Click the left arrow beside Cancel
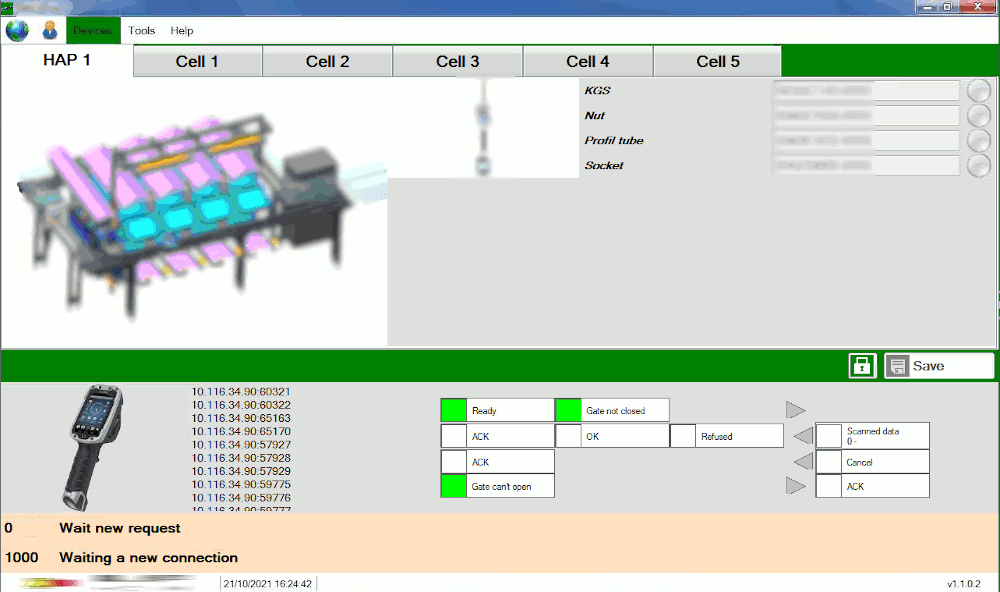 (802, 462)
